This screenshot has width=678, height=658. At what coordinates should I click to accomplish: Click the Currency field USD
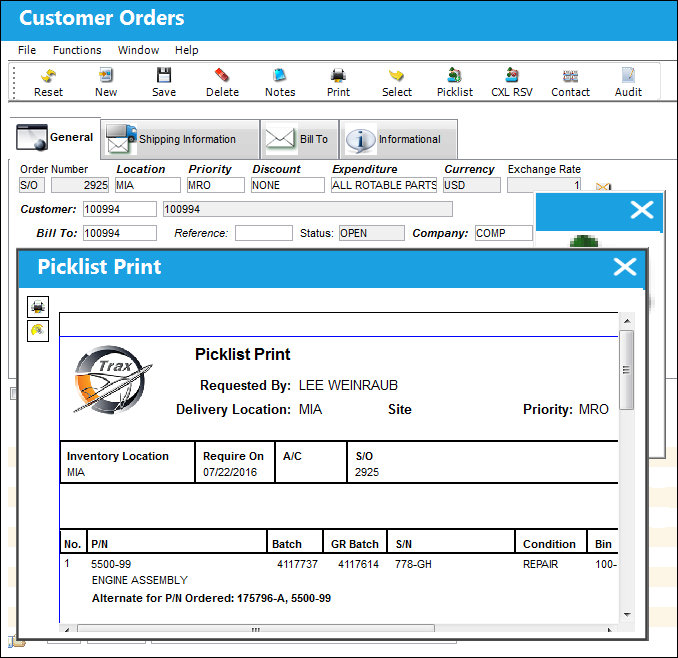[472, 185]
